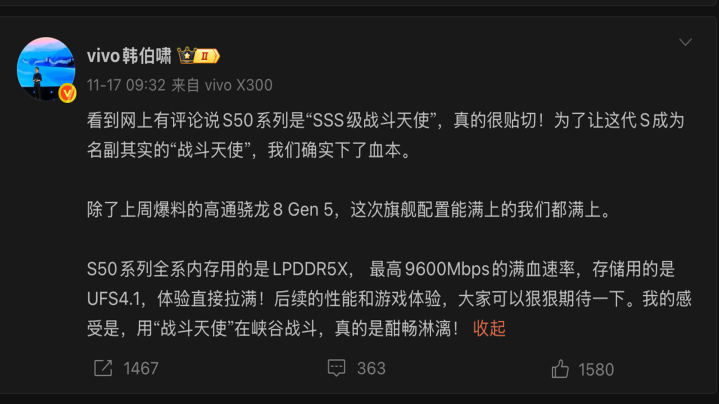Viewport: 719px width, 404px height.
Task: Open post via 11-17 09:32 timestamp
Action: click(x=126, y=85)
